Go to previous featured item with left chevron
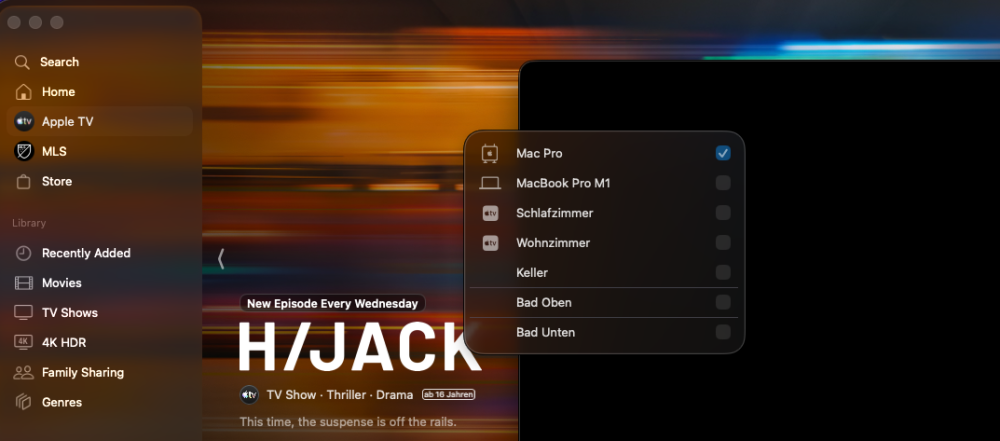Image resolution: width=1000 pixels, height=441 pixels. pyautogui.click(x=221, y=258)
